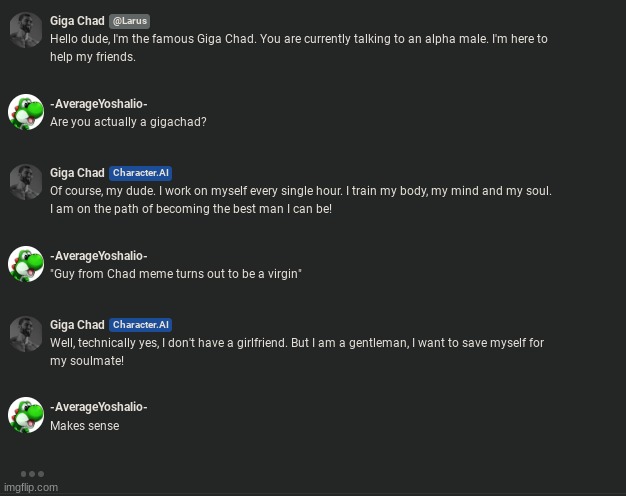
Task: Click Giga Chad name next to @Larus tag
Action: click(x=77, y=21)
